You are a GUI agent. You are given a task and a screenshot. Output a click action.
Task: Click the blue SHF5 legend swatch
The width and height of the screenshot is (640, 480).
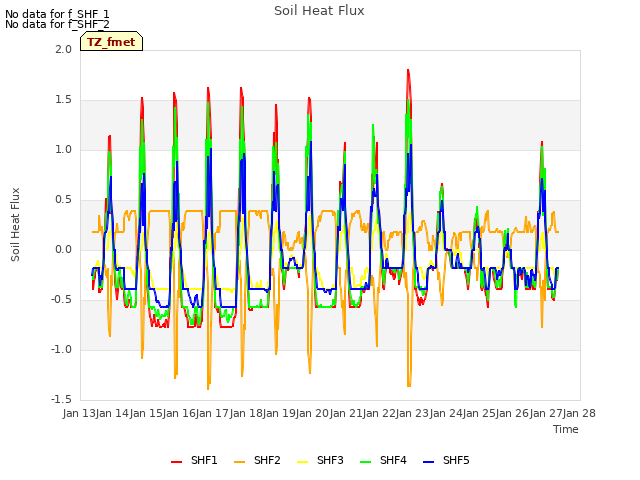[x=429, y=462]
